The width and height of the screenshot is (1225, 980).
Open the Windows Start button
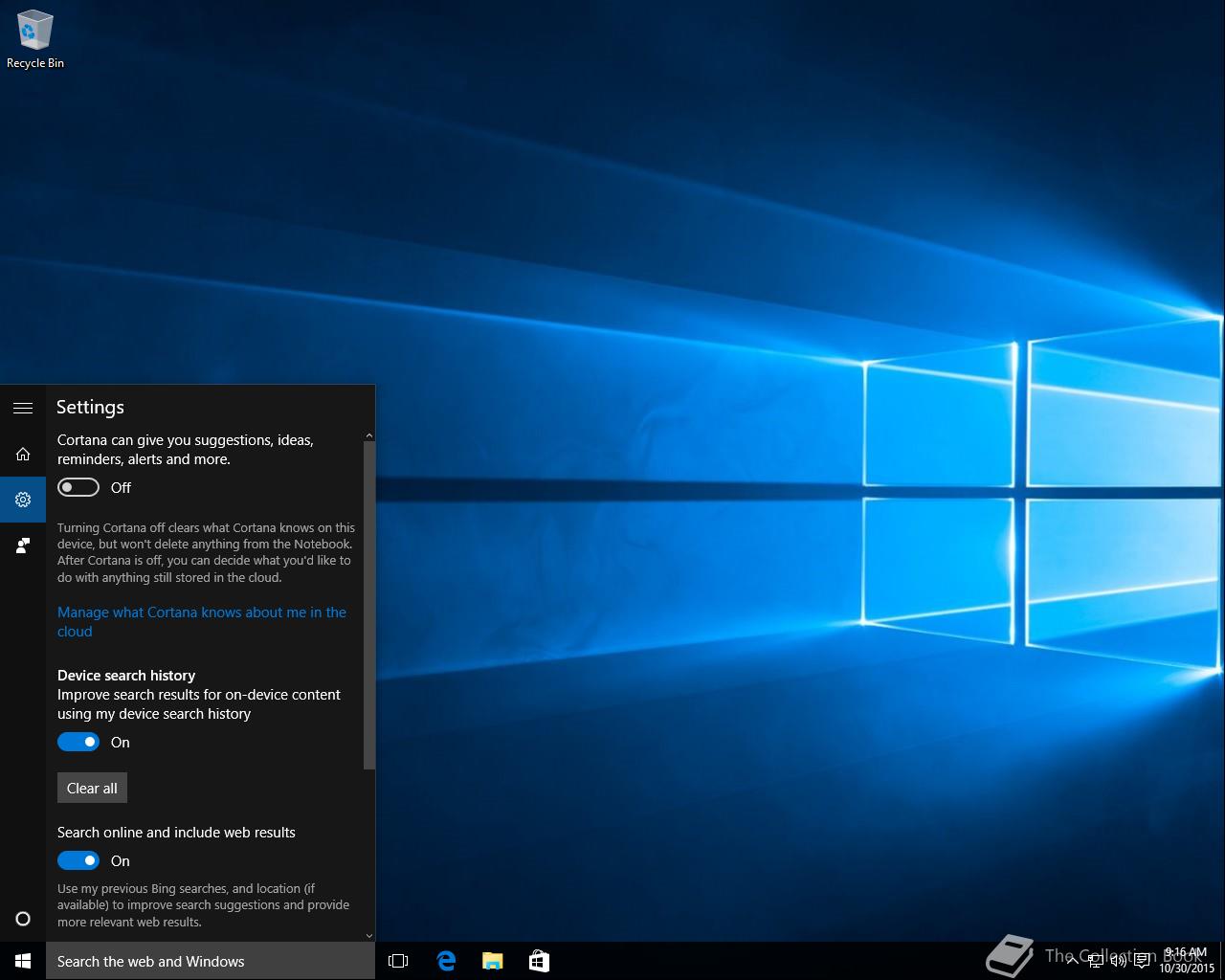pos(23,961)
